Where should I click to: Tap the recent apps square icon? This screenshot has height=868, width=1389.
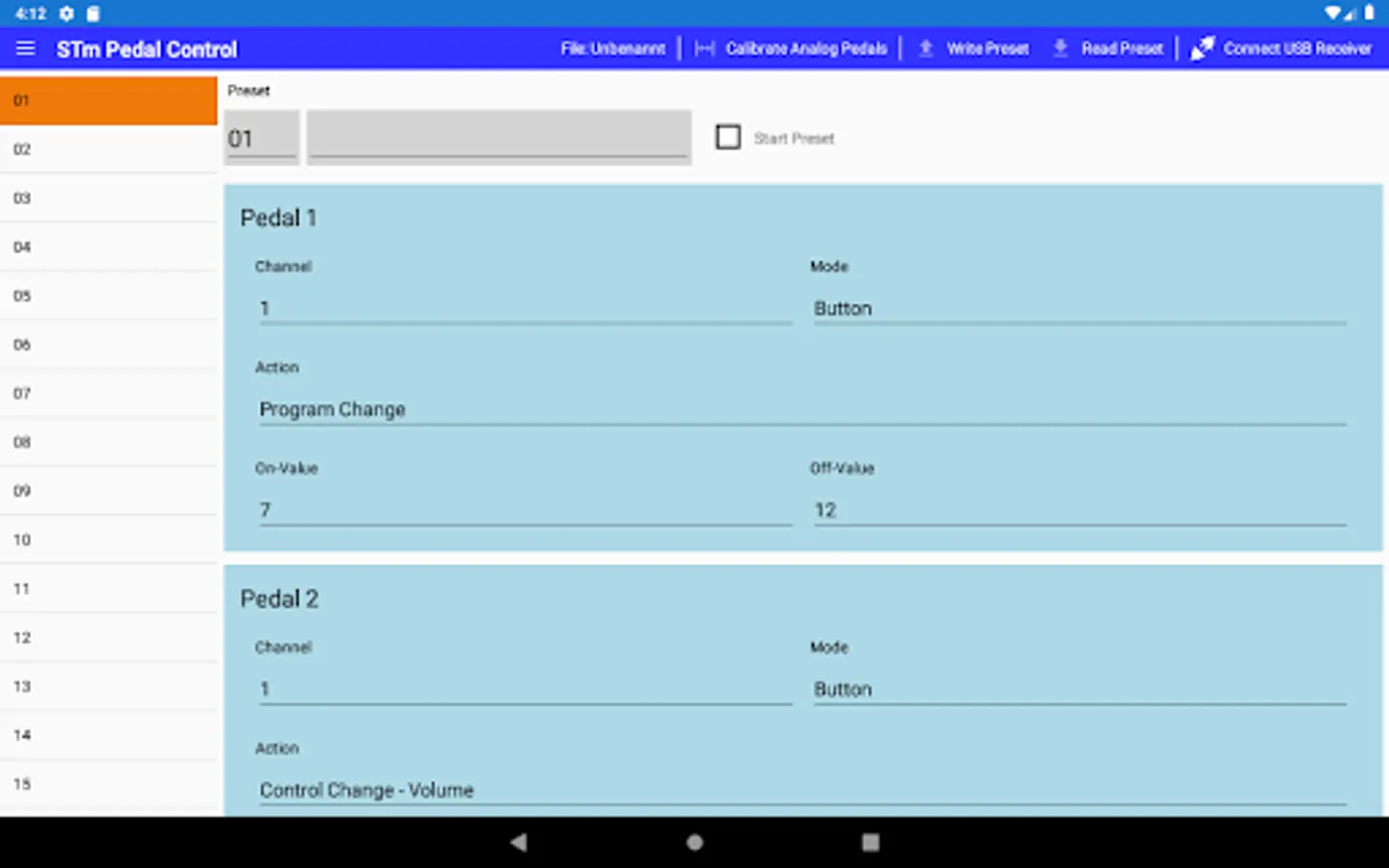pos(870,842)
